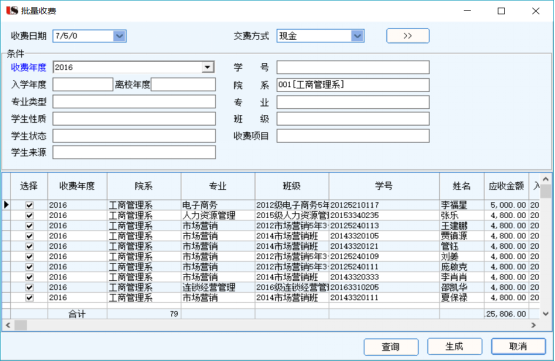Click the 生成 button
Image resolution: width=555 pixels, height=361 pixels.
454,346
